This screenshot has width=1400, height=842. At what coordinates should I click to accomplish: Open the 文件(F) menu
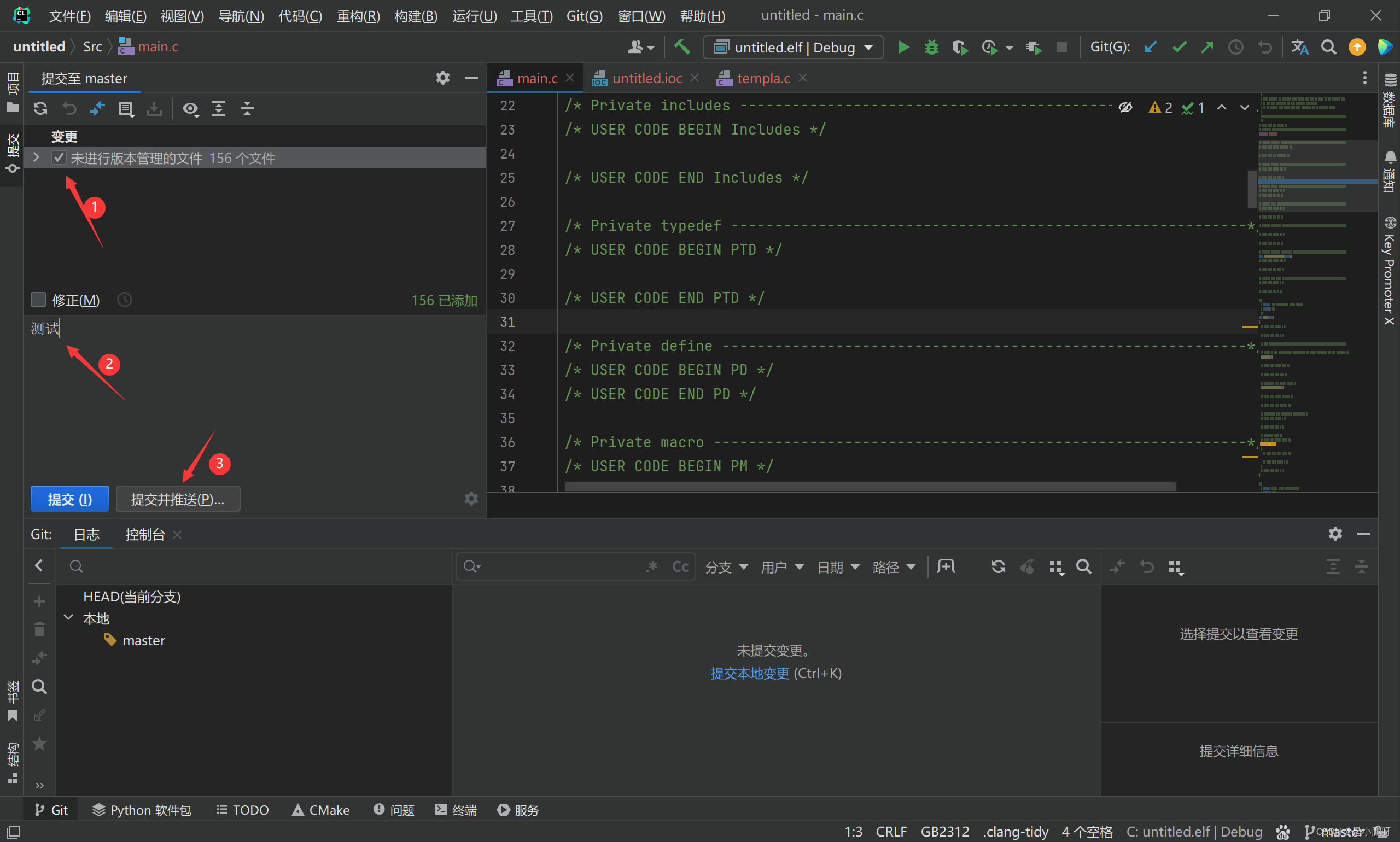click(x=70, y=16)
